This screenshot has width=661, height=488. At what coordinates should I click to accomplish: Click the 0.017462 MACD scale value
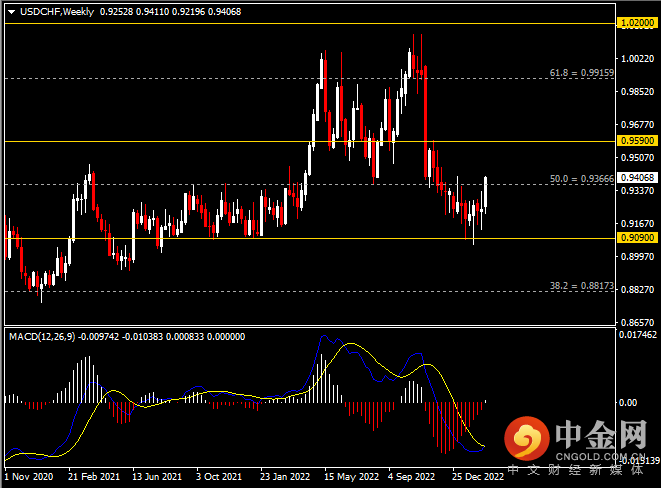pyautogui.click(x=636, y=335)
